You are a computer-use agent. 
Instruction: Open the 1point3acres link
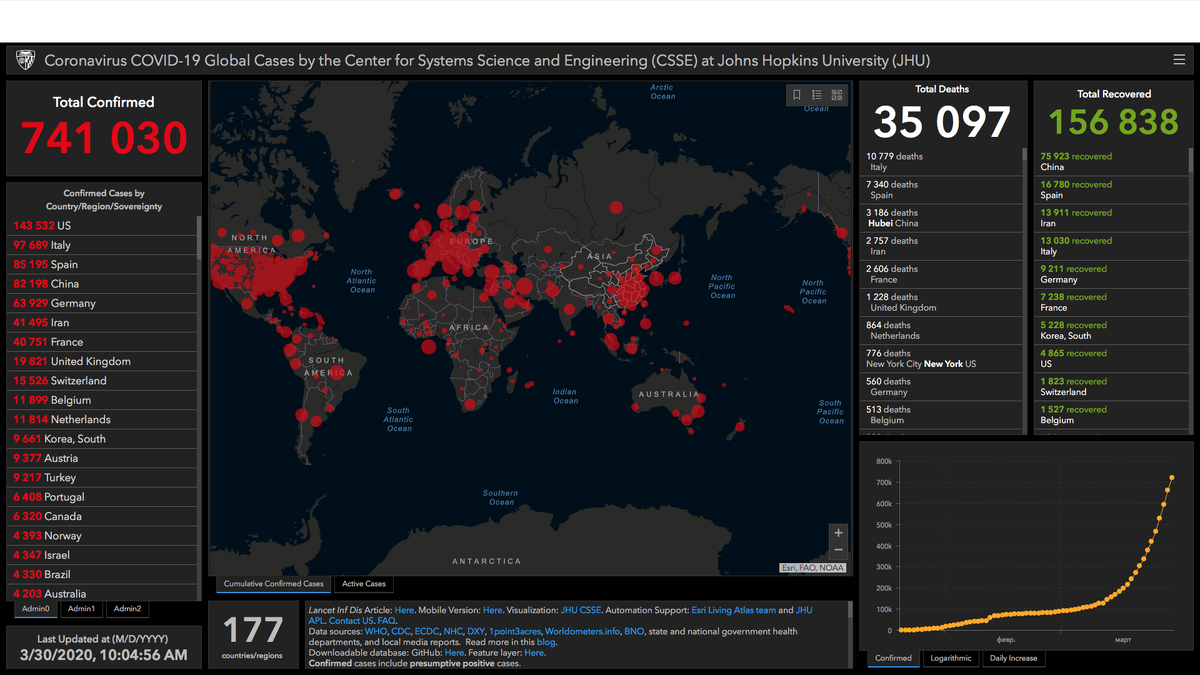[515, 632]
